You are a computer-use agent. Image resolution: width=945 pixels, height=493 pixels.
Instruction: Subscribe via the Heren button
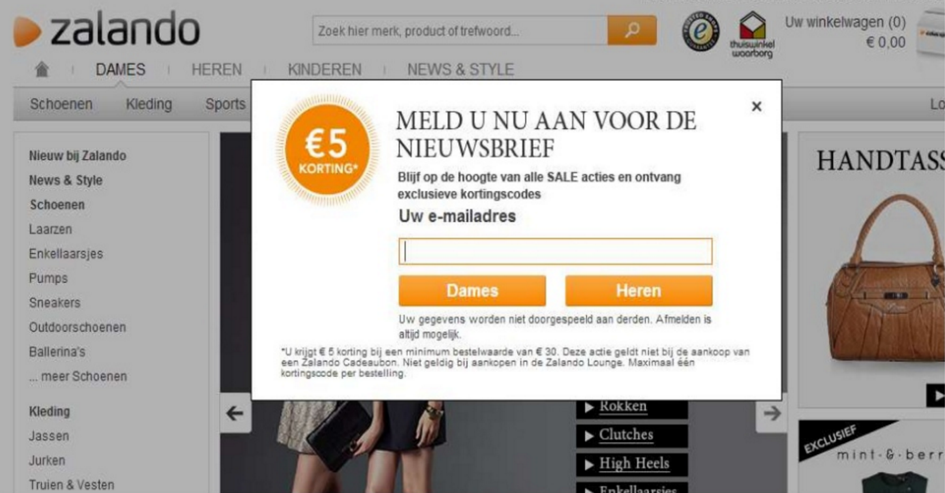click(639, 290)
